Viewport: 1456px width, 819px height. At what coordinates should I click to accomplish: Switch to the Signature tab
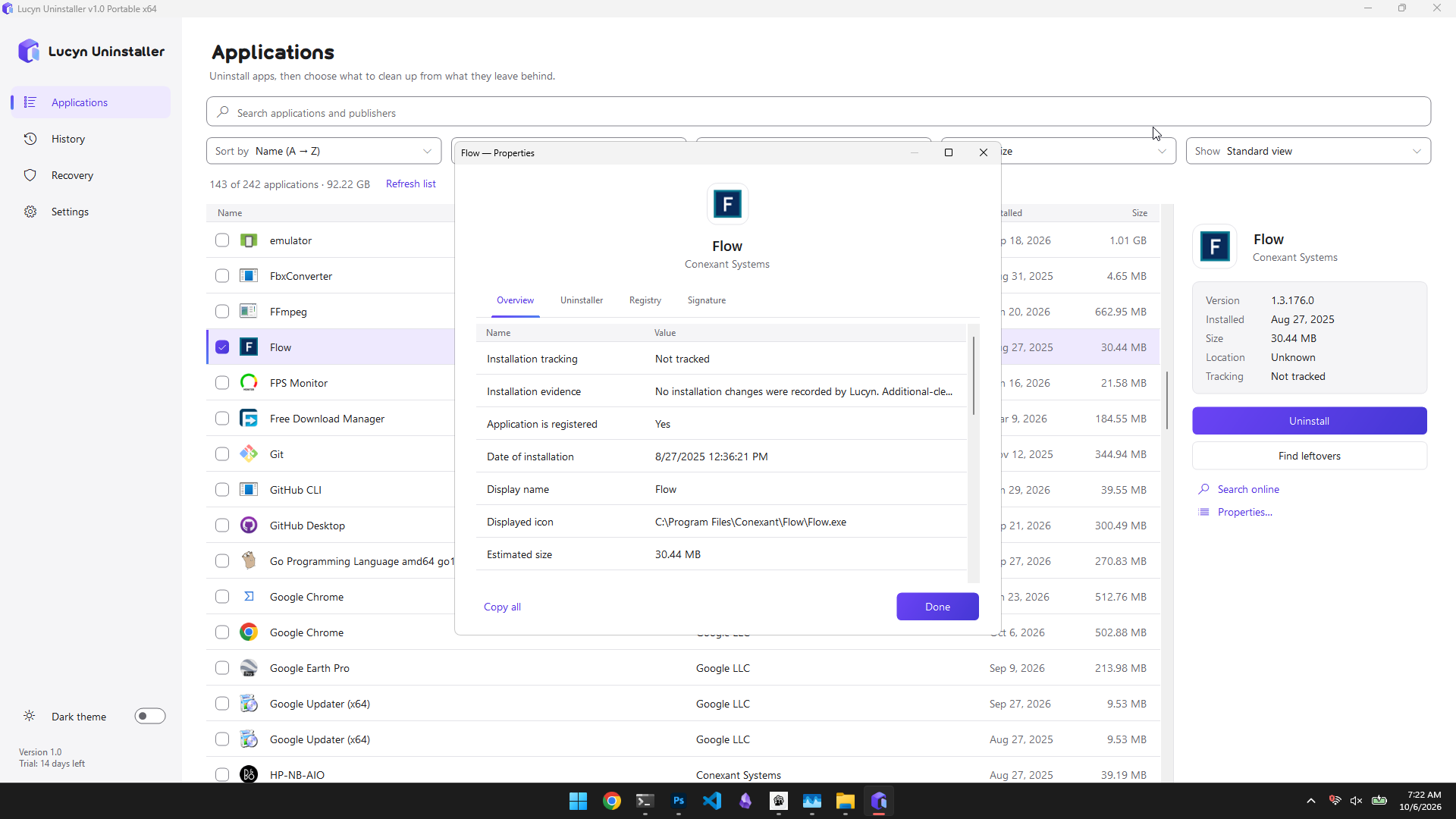coord(707,300)
